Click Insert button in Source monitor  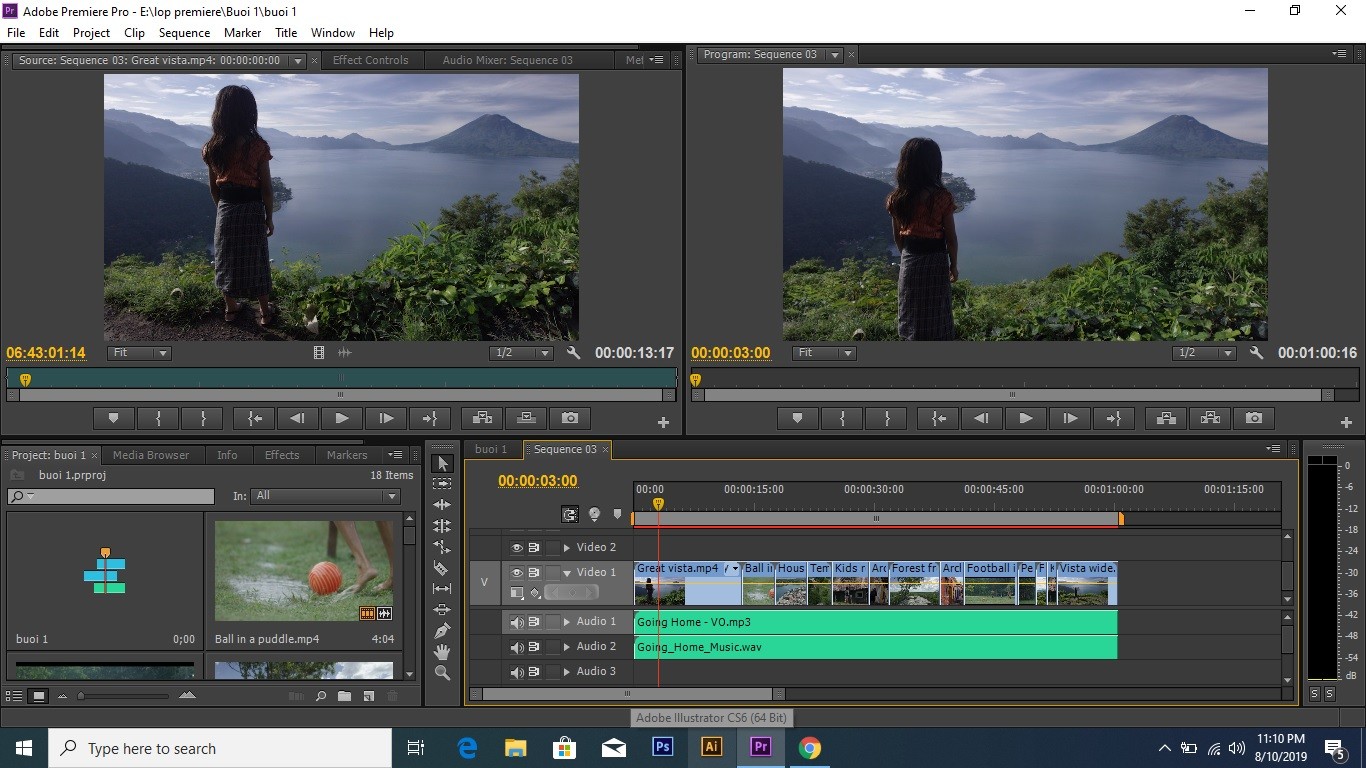pos(482,418)
